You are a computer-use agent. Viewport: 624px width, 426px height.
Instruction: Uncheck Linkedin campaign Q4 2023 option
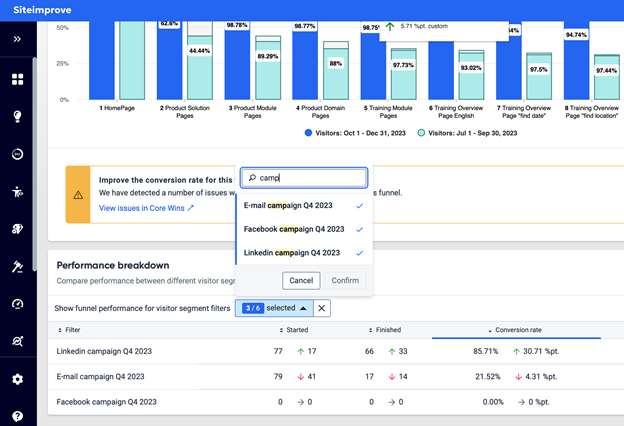click(x=304, y=253)
